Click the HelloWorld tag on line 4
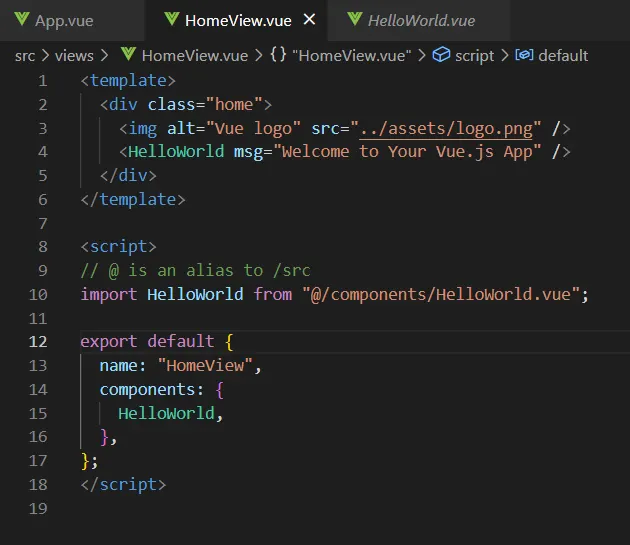This screenshot has height=545, width=630. pyautogui.click(x=176, y=151)
